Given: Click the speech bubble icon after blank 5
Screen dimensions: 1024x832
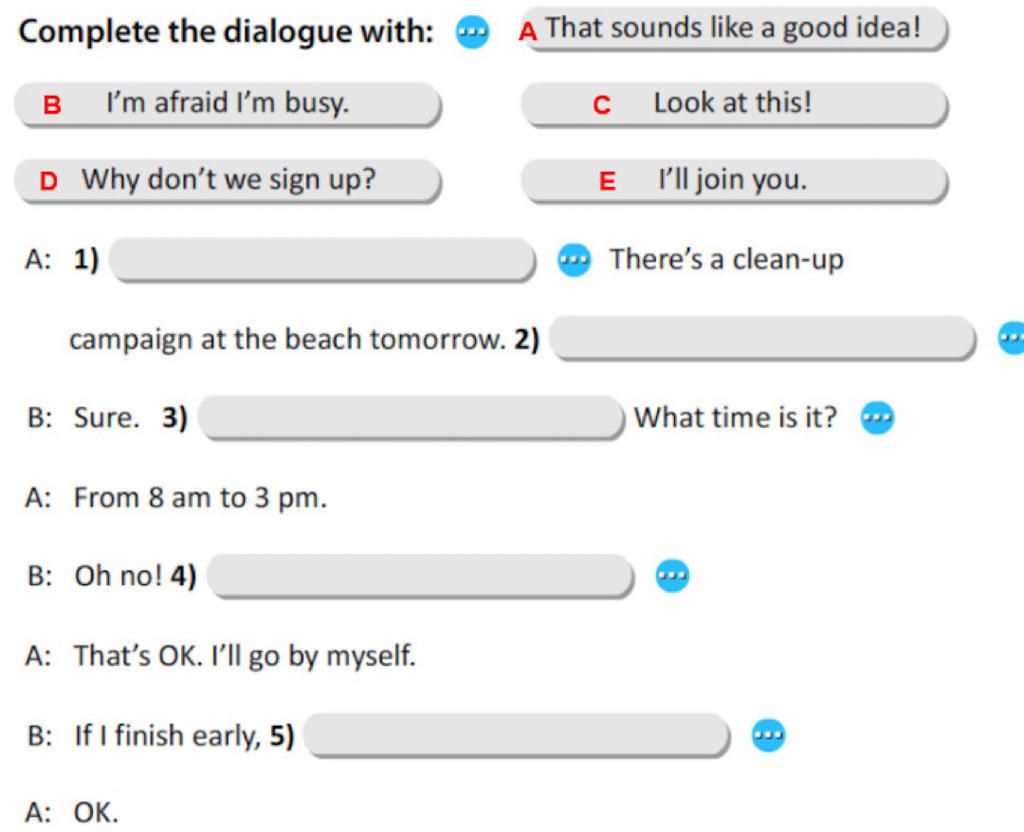Looking at the screenshot, I should tap(769, 735).
